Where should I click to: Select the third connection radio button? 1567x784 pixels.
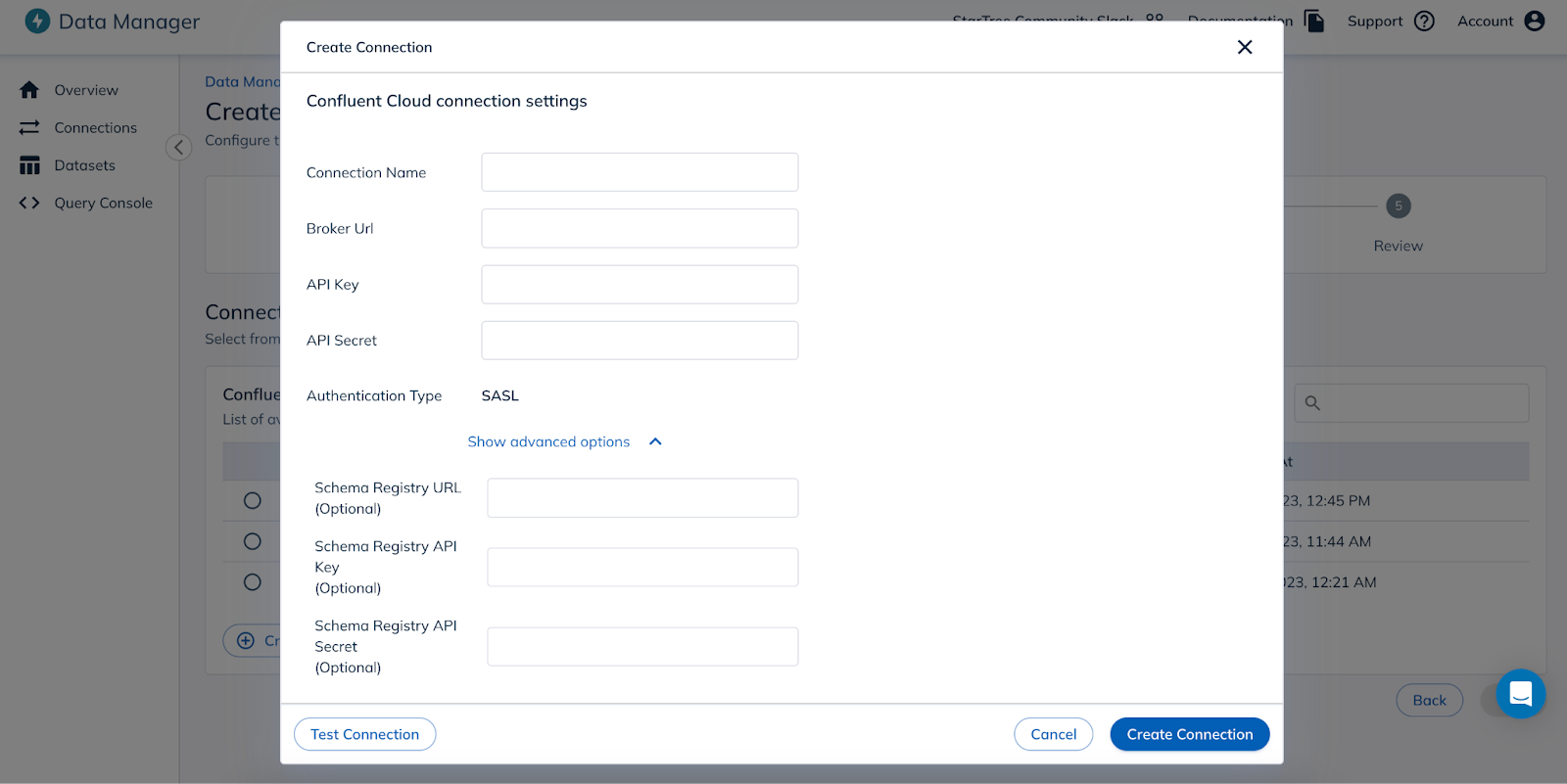[253, 582]
